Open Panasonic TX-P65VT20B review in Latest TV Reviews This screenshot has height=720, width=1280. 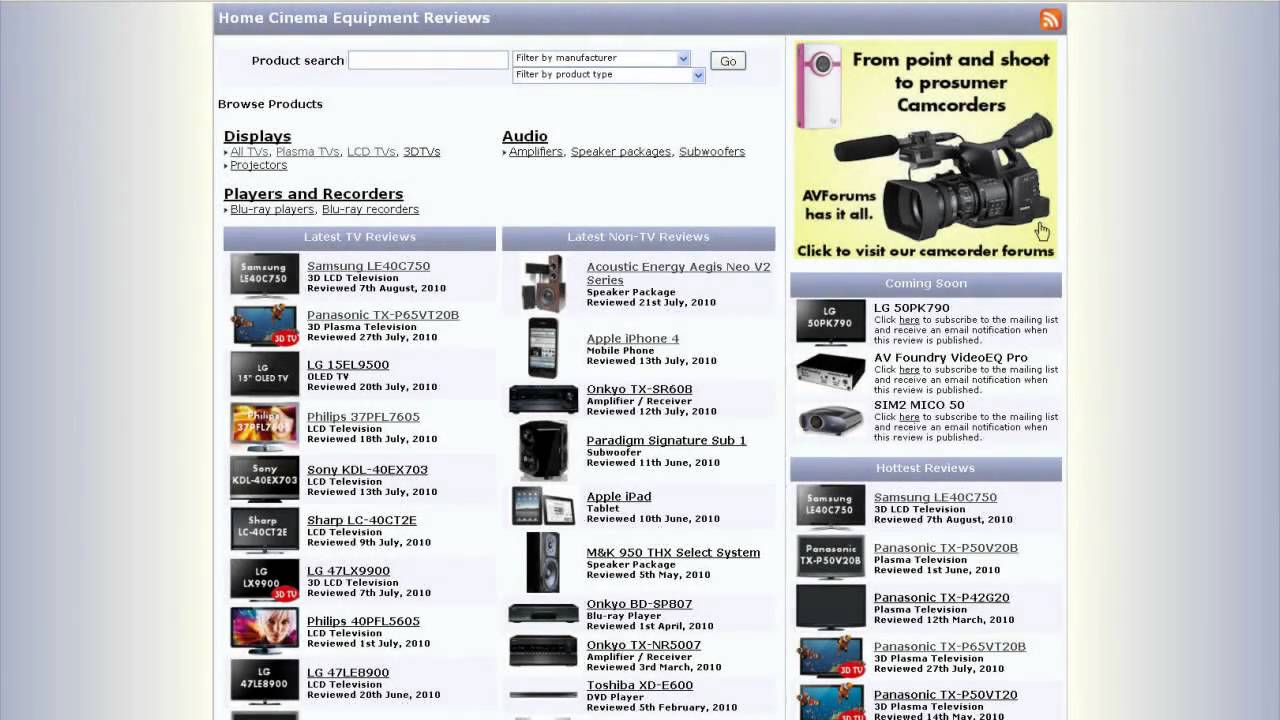point(383,315)
